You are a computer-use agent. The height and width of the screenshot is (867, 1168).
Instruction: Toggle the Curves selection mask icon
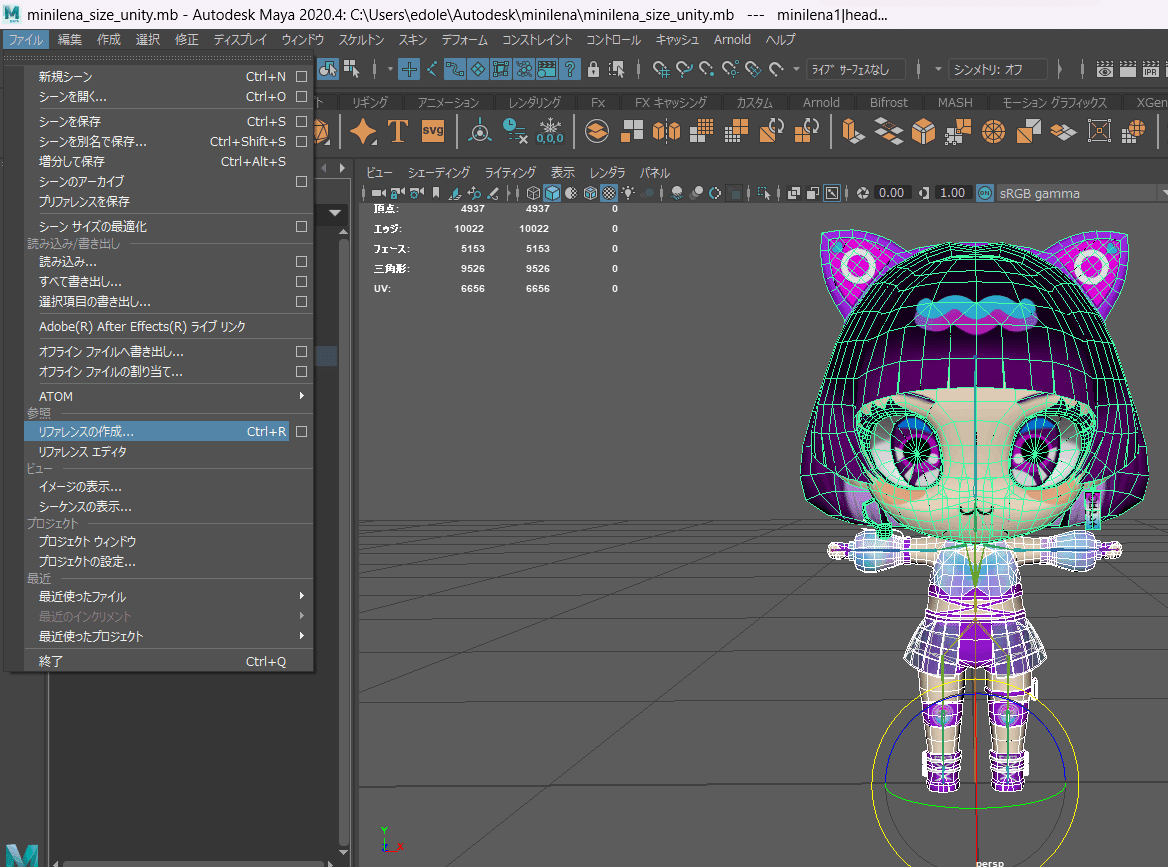click(x=454, y=69)
